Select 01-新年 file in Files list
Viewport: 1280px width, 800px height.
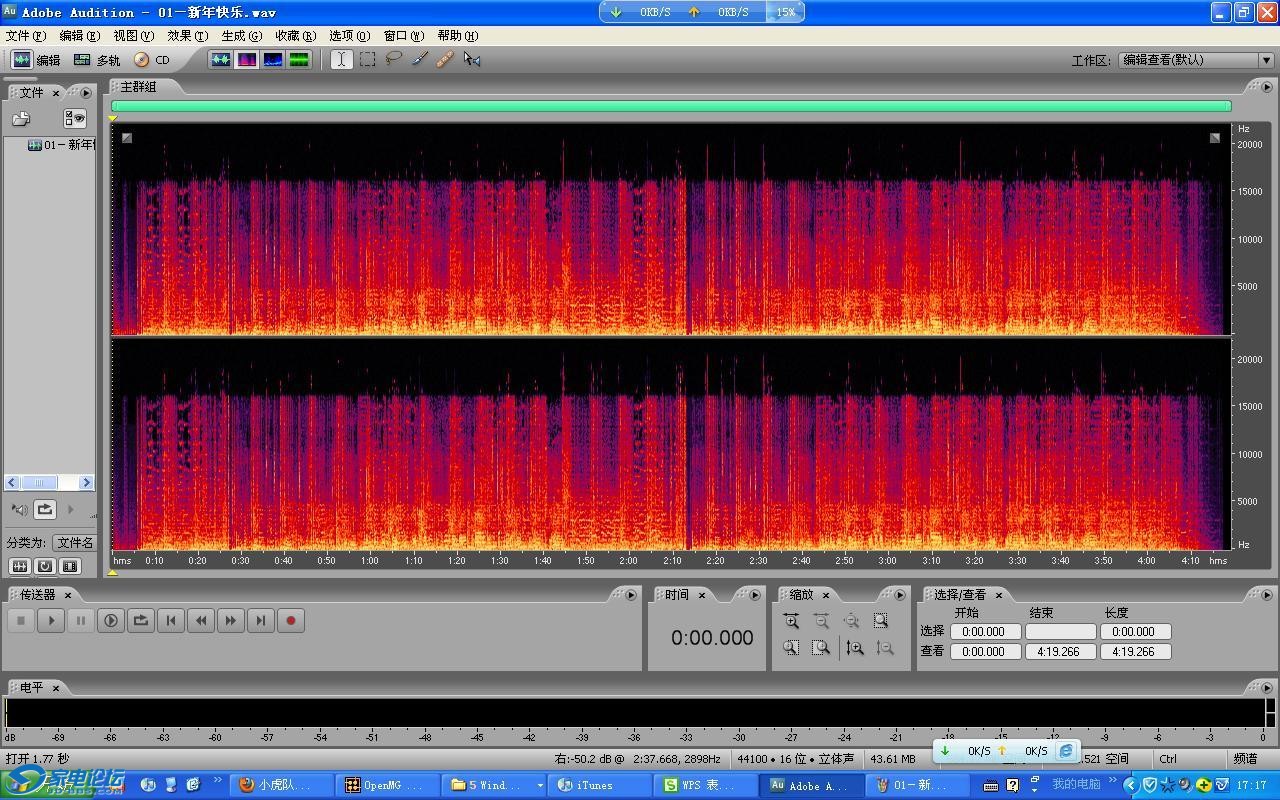(61, 145)
